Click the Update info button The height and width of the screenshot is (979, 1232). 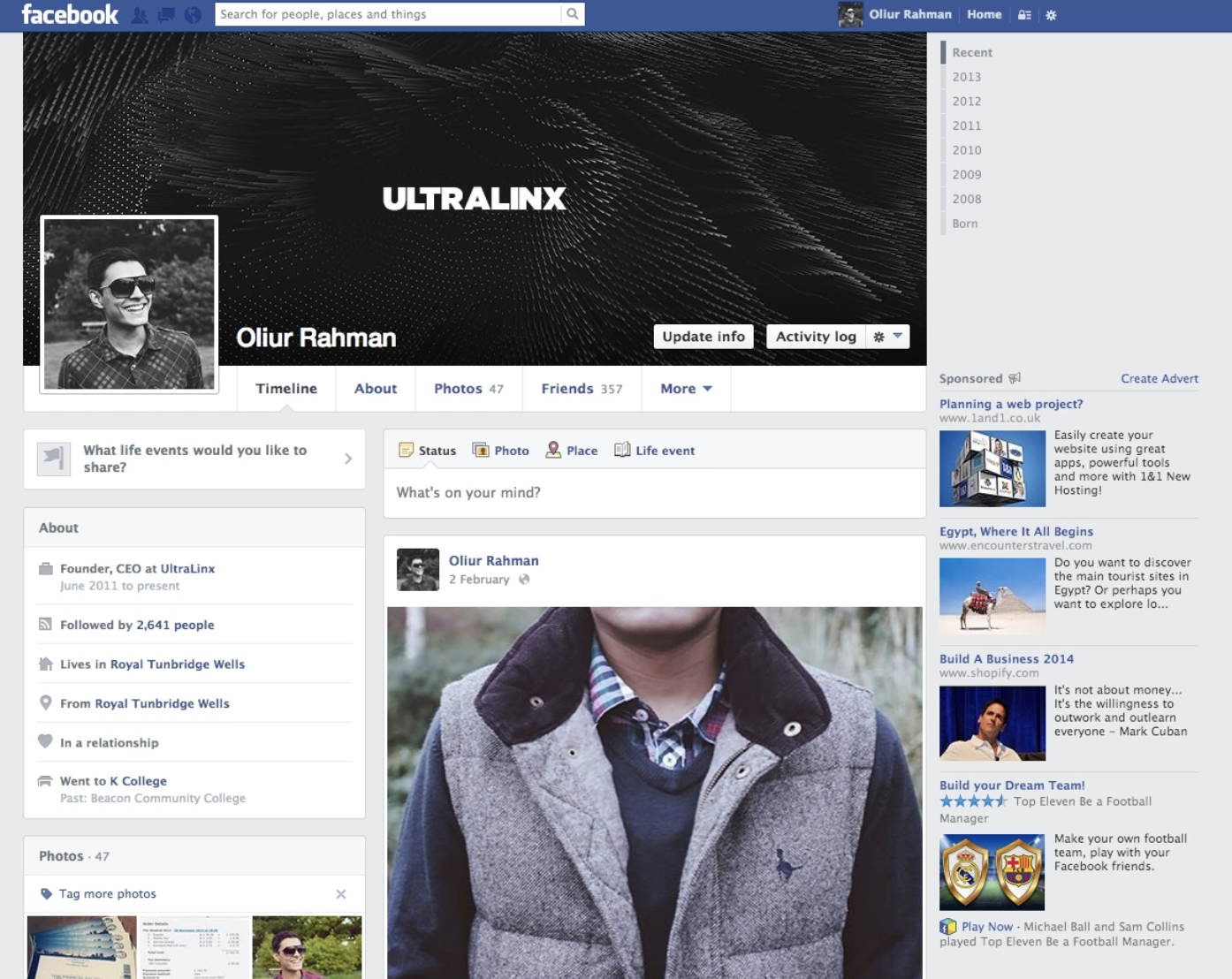703,337
